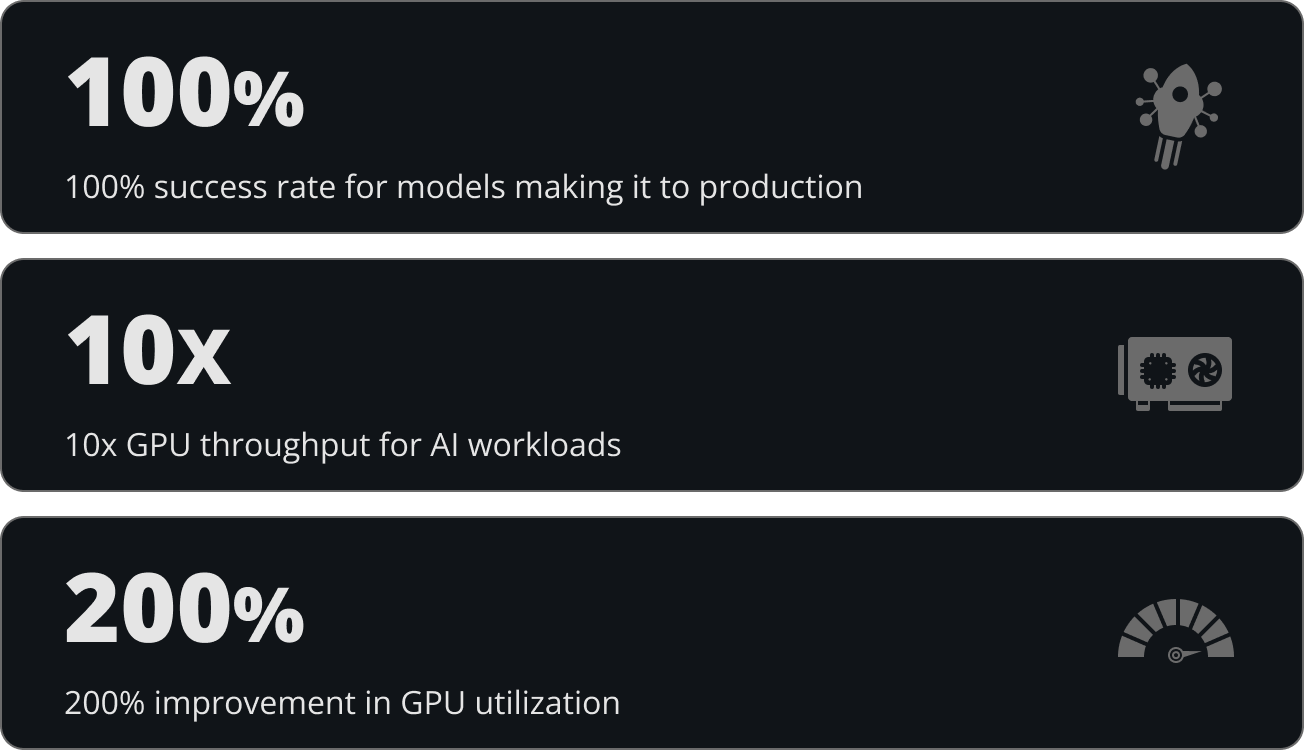The width and height of the screenshot is (1304, 750).
Task: Select the GPU graphics card icon
Action: click(1175, 373)
